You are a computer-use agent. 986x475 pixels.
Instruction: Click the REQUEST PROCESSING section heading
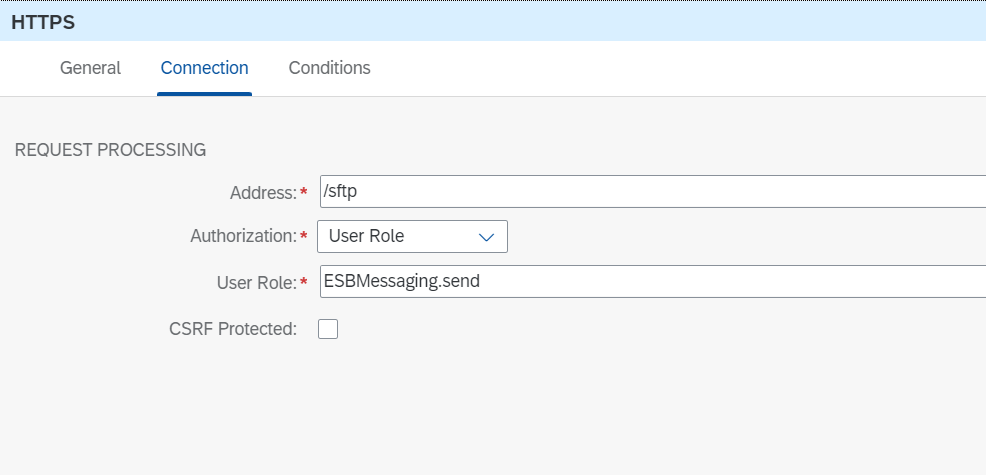110,150
